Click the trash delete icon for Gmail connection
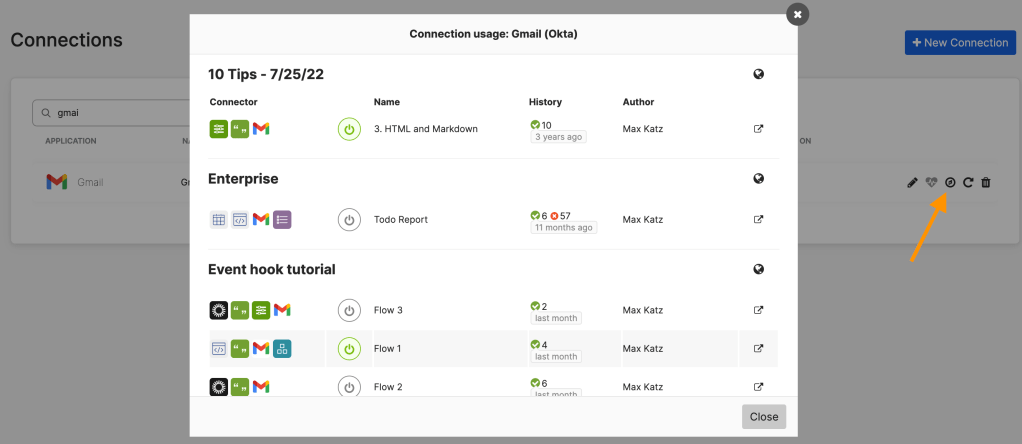Viewport: 1022px width, 444px height. 986,183
